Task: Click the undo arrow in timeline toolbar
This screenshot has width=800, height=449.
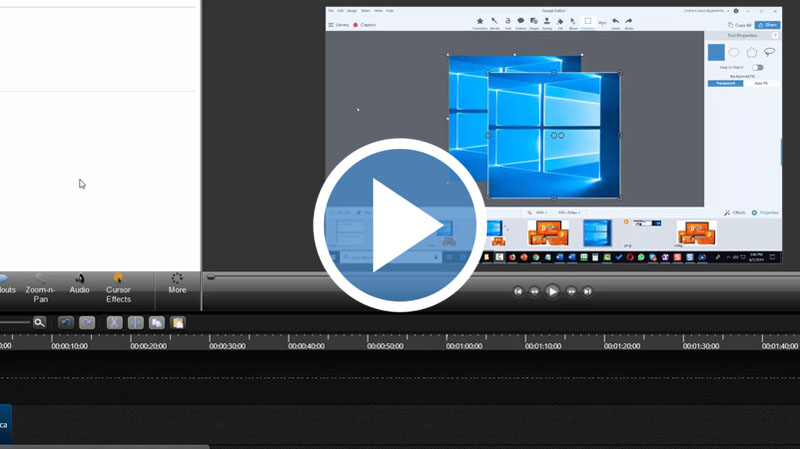Action: [66, 323]
